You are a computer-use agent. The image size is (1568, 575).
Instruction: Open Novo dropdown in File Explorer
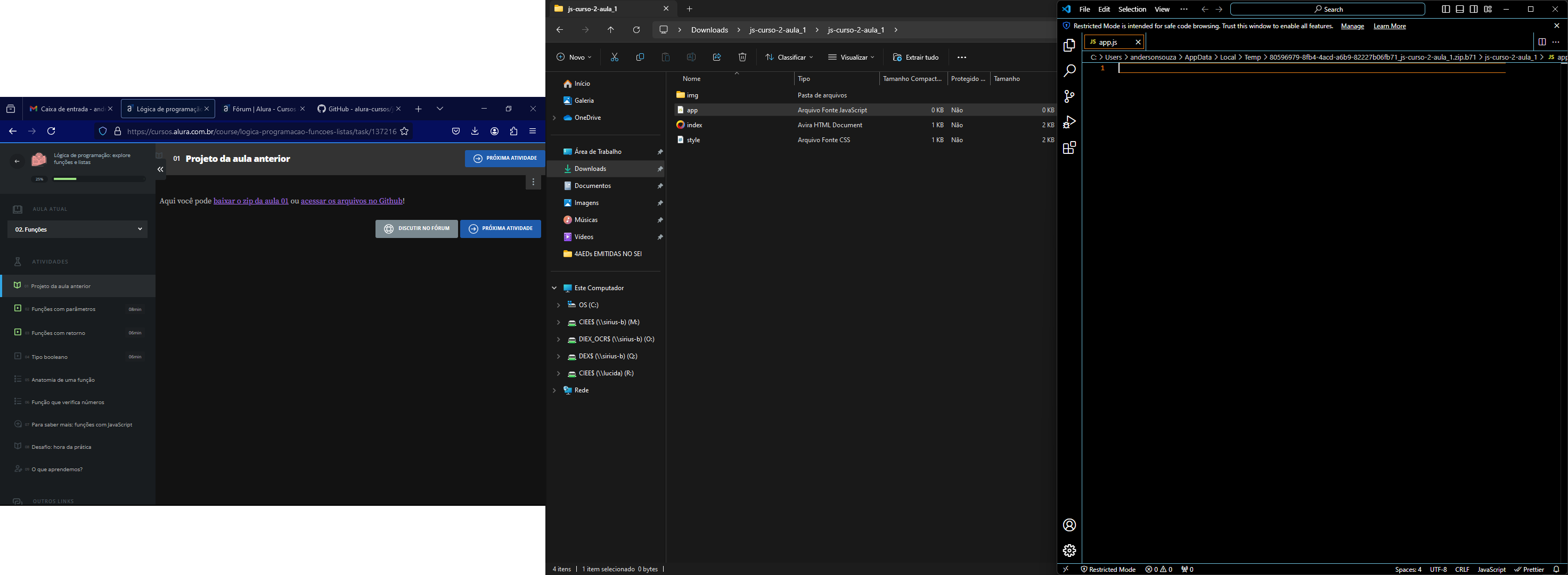point(574,57)
